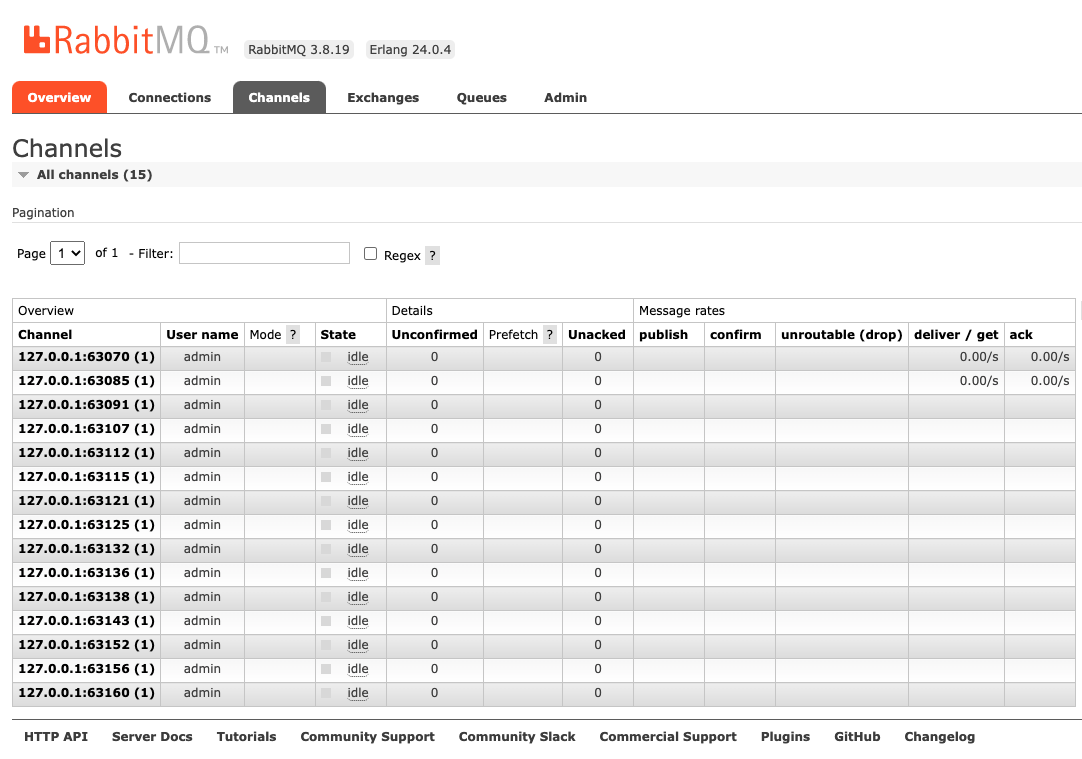1082x759 pixels.
Task: Open the Community Slack link
Action: tap(517, 736)
